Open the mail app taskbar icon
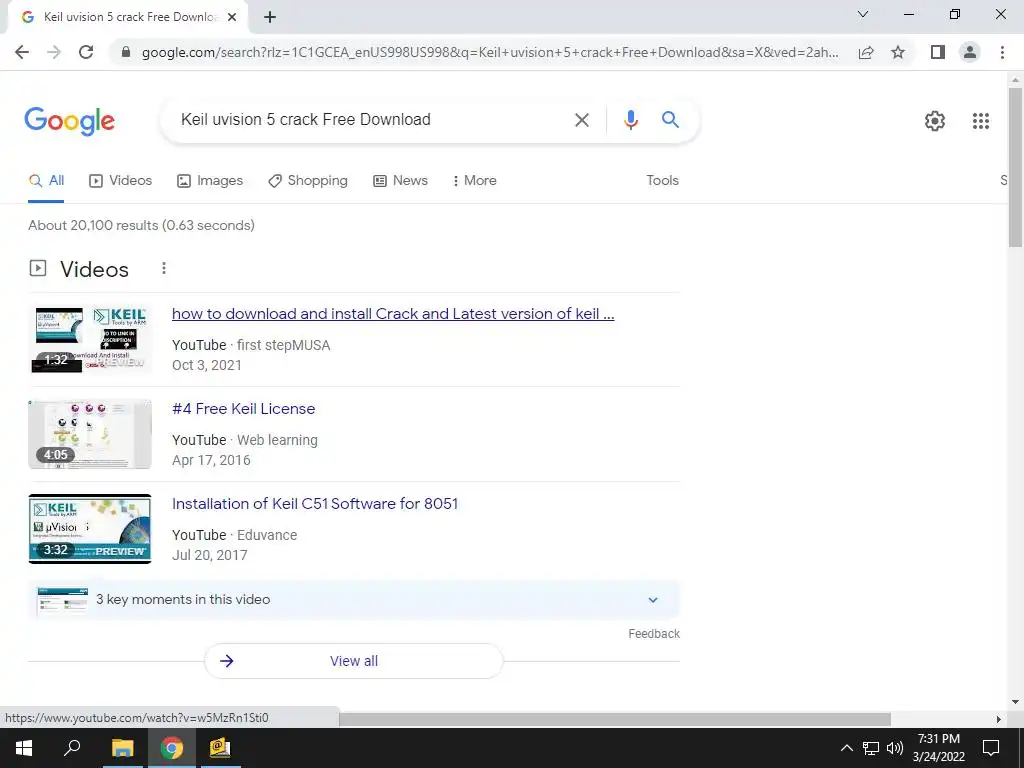1024x768 pixels. point(220,748)
